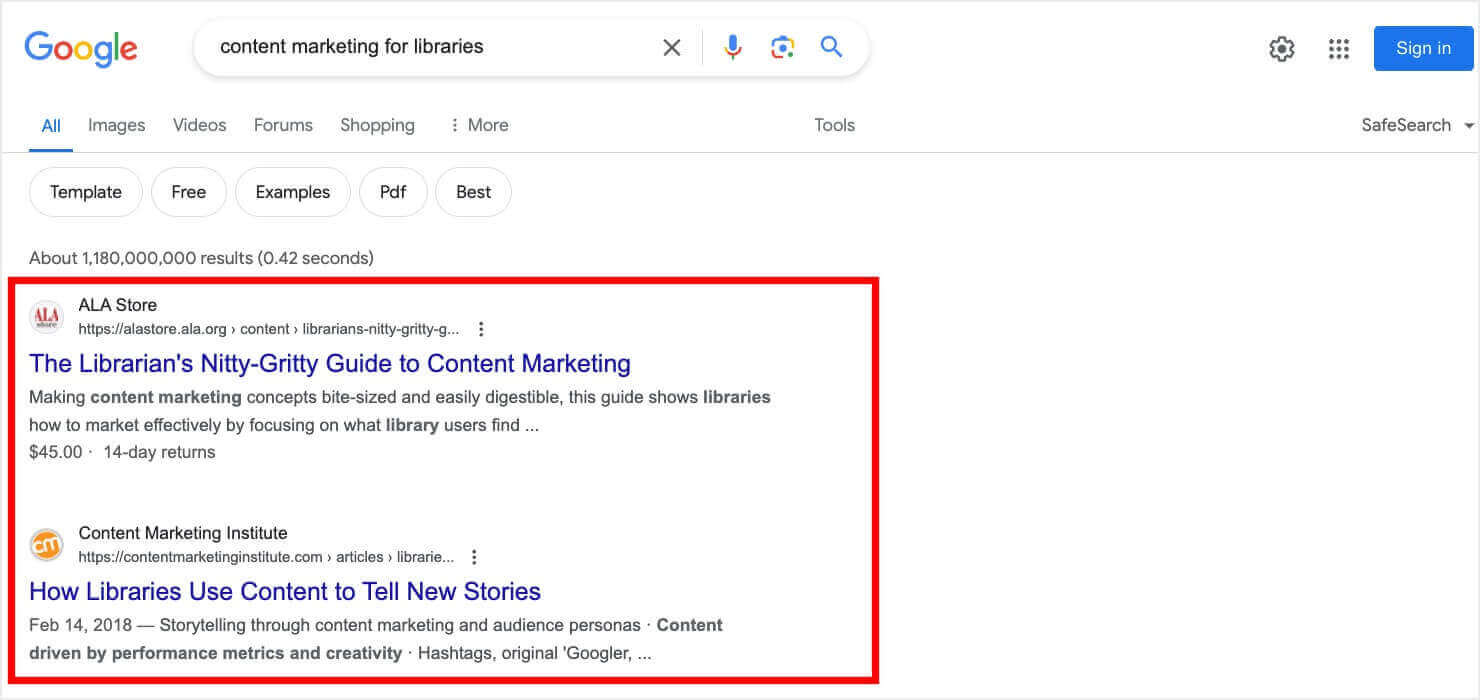This screenshot has width=1480, height=700.
Task: Click the Content Marketing Institute favicon
Action: [46, 545]
